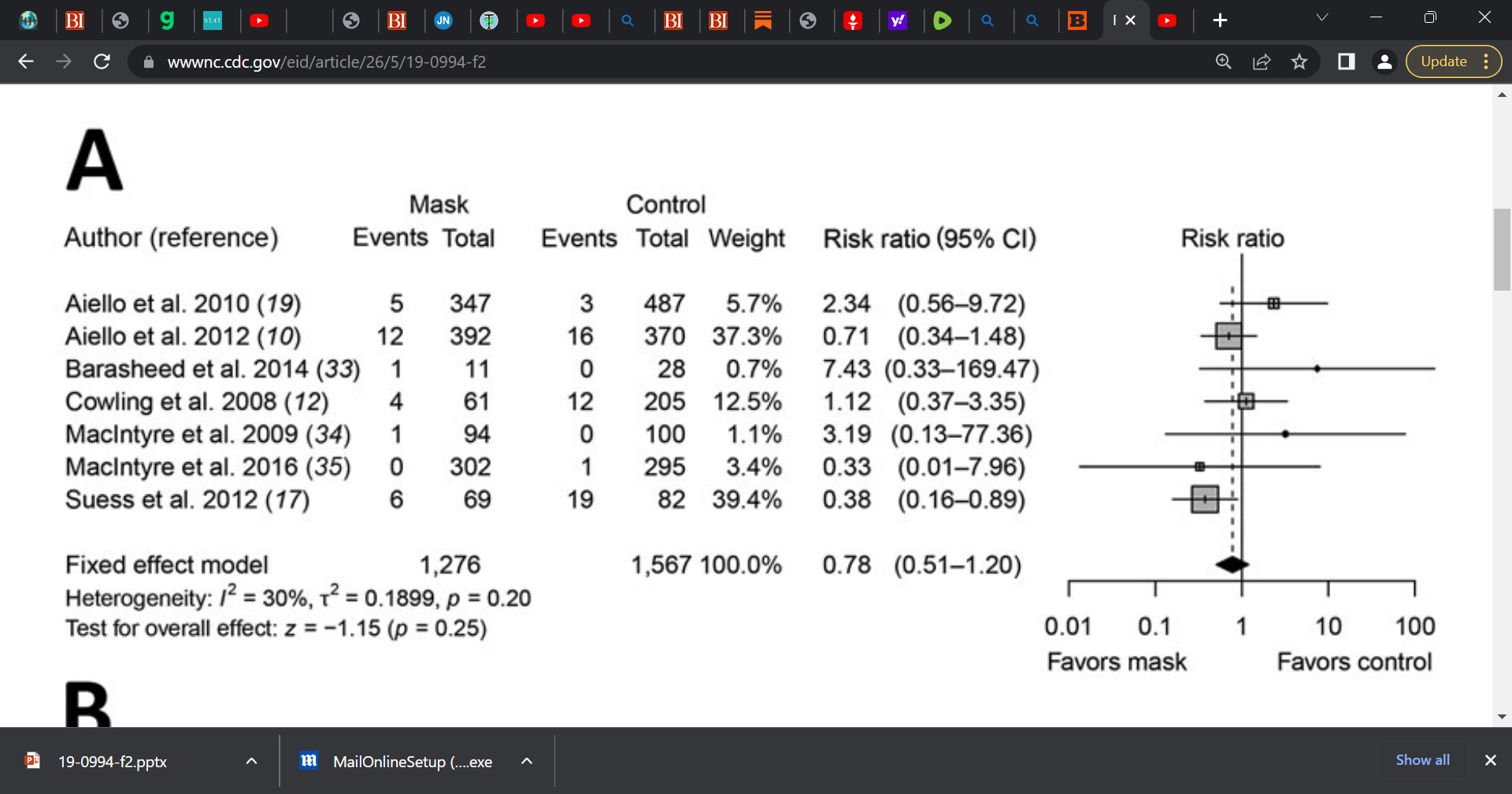The height and width of the screenshot is (794, 1512).
Task: Click the heterogeneity statistics line
Action: (x=298, y=597)
